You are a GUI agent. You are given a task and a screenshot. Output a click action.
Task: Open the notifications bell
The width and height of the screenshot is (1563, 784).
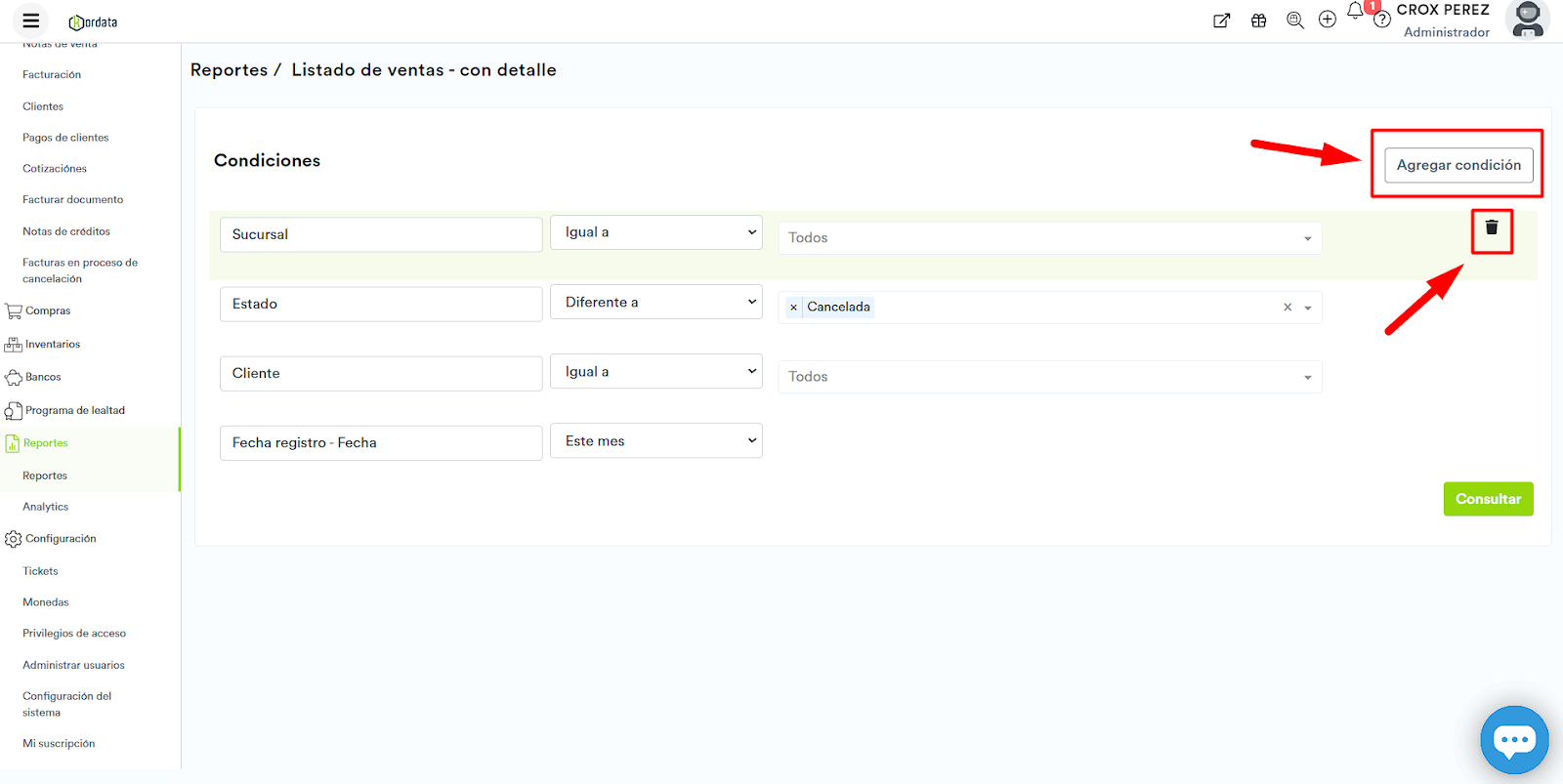(x=1355, y=12)
